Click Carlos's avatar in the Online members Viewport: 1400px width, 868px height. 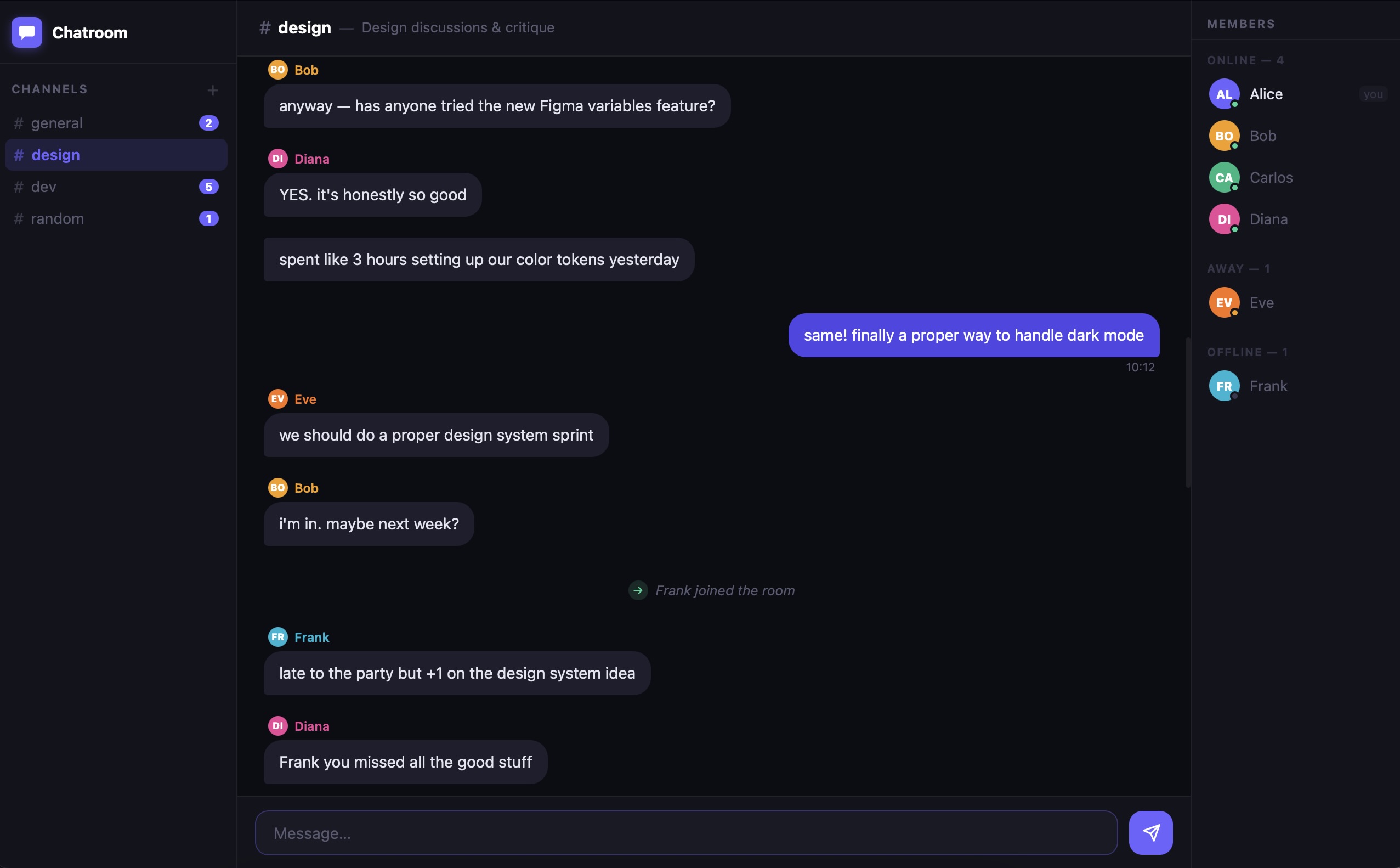(x=1225, y=177)
